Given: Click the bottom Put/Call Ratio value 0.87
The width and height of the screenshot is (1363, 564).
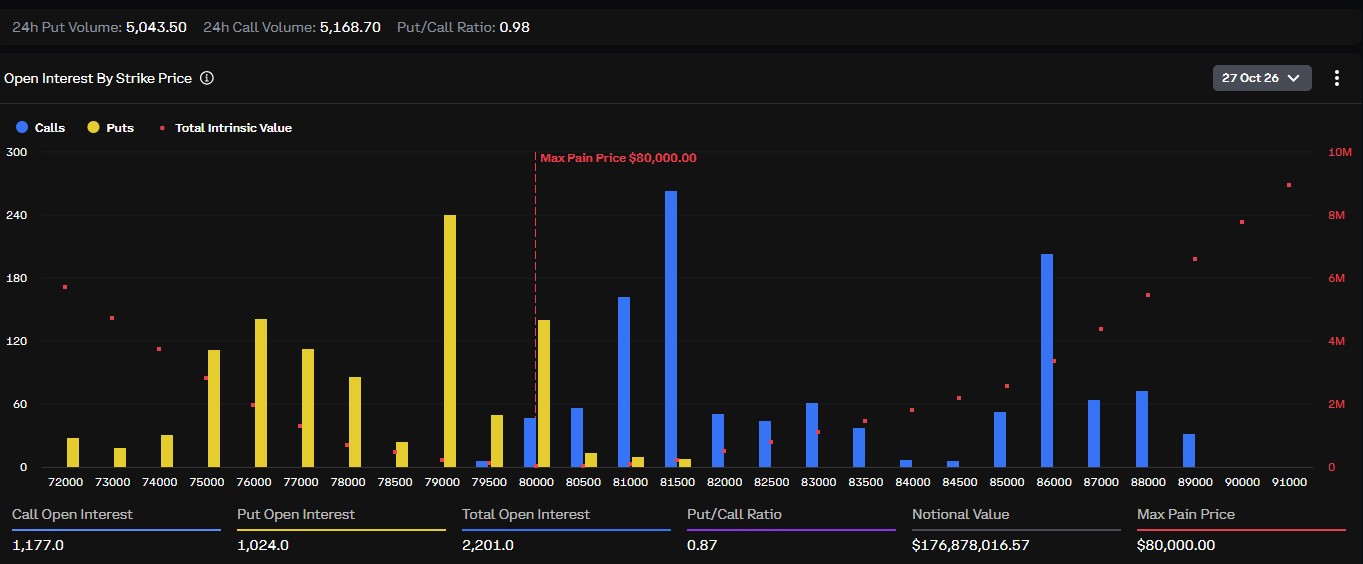Looking at the screenshot, I should pos(701,545).
